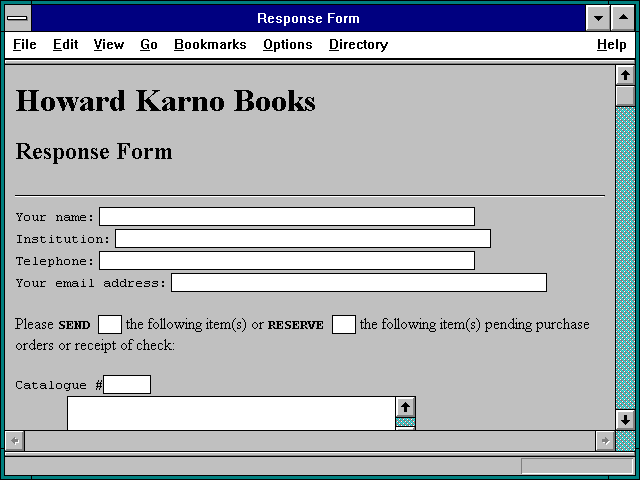Open the View menu

coord(109,44)
